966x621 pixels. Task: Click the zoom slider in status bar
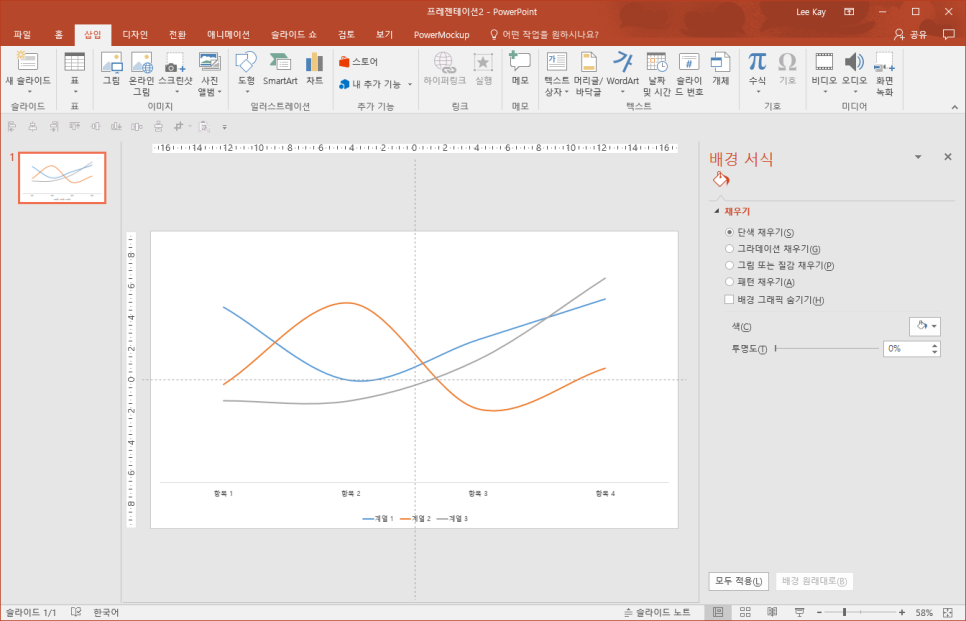pos(861,612)
